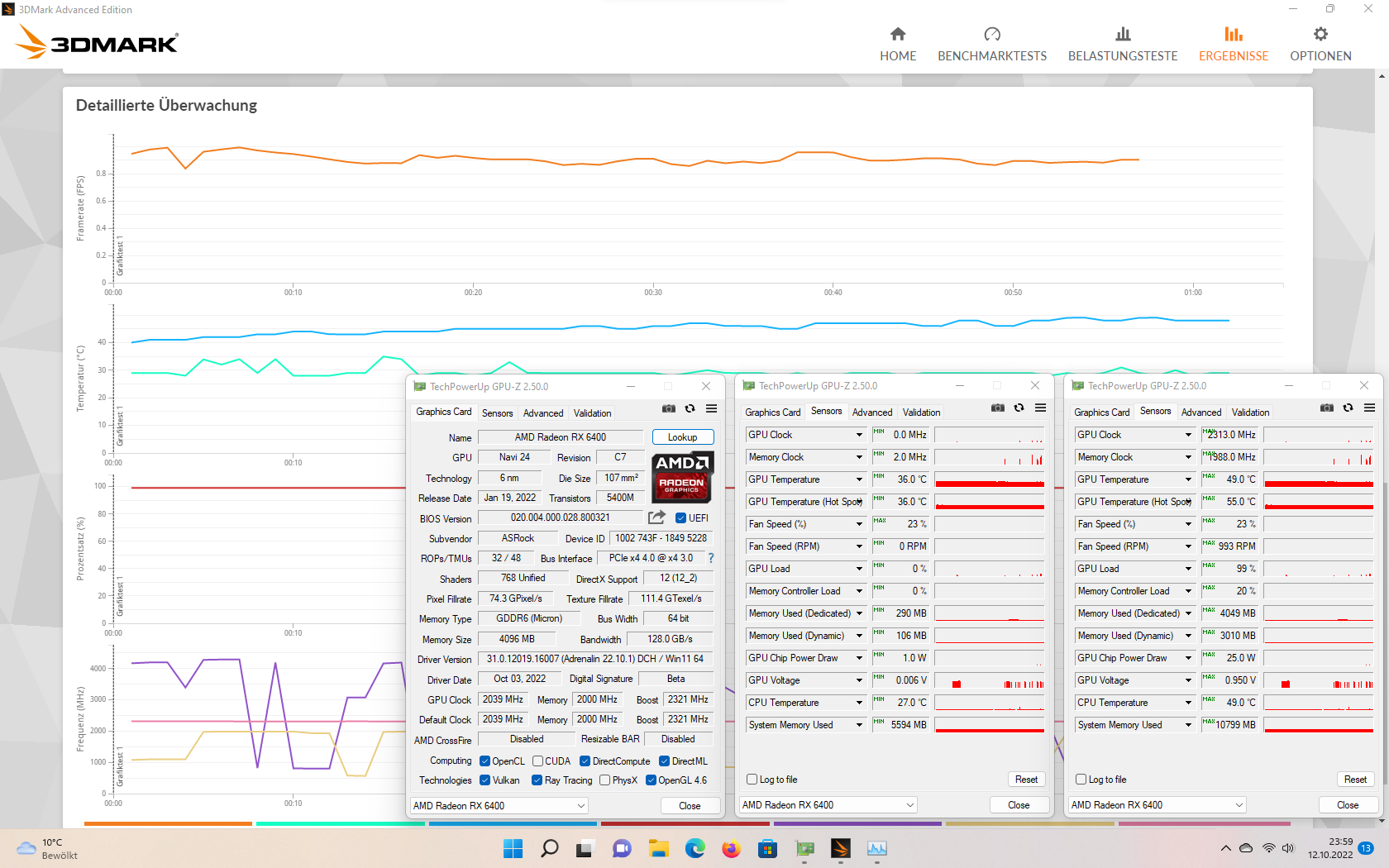Click the refresh sensors icon in GPU-Z

(689, 408)
